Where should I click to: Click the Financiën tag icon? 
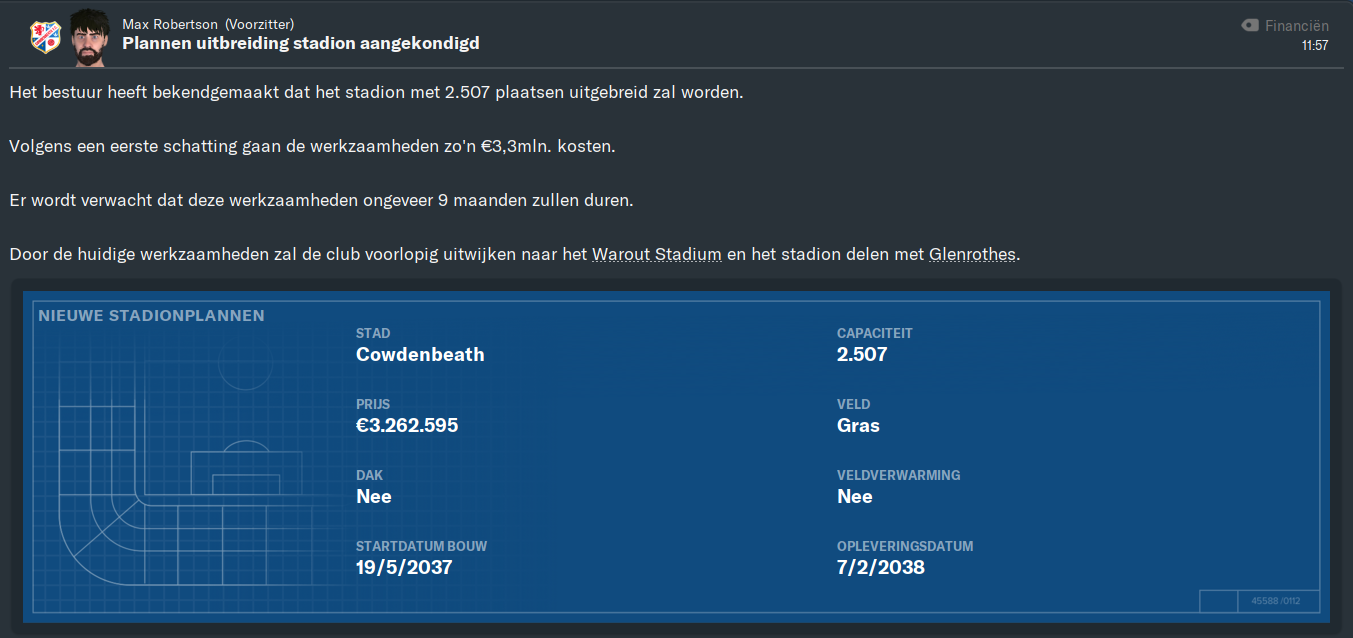[x=1250, y=26]
